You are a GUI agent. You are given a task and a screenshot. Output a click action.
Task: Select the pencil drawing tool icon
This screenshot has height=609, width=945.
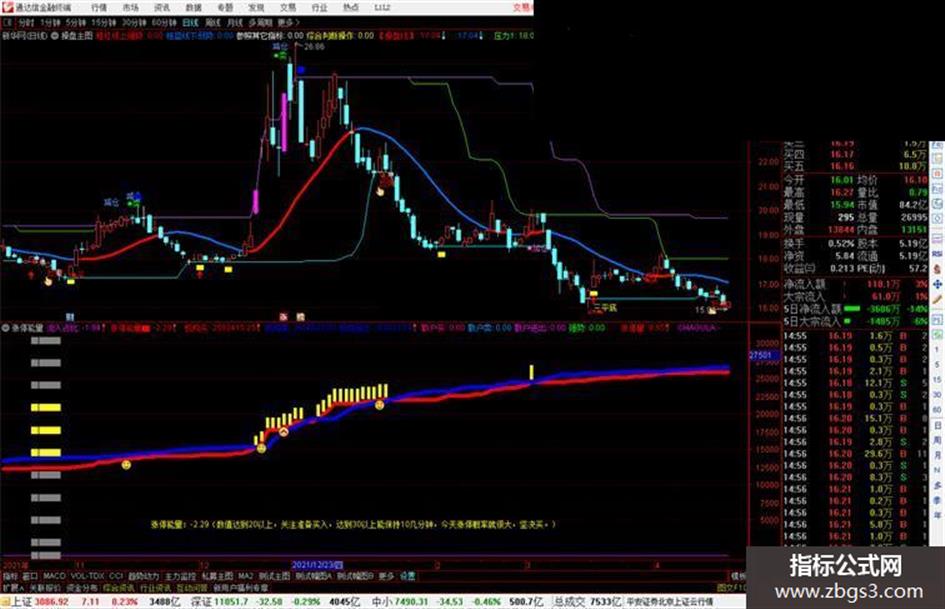[938, 300]
